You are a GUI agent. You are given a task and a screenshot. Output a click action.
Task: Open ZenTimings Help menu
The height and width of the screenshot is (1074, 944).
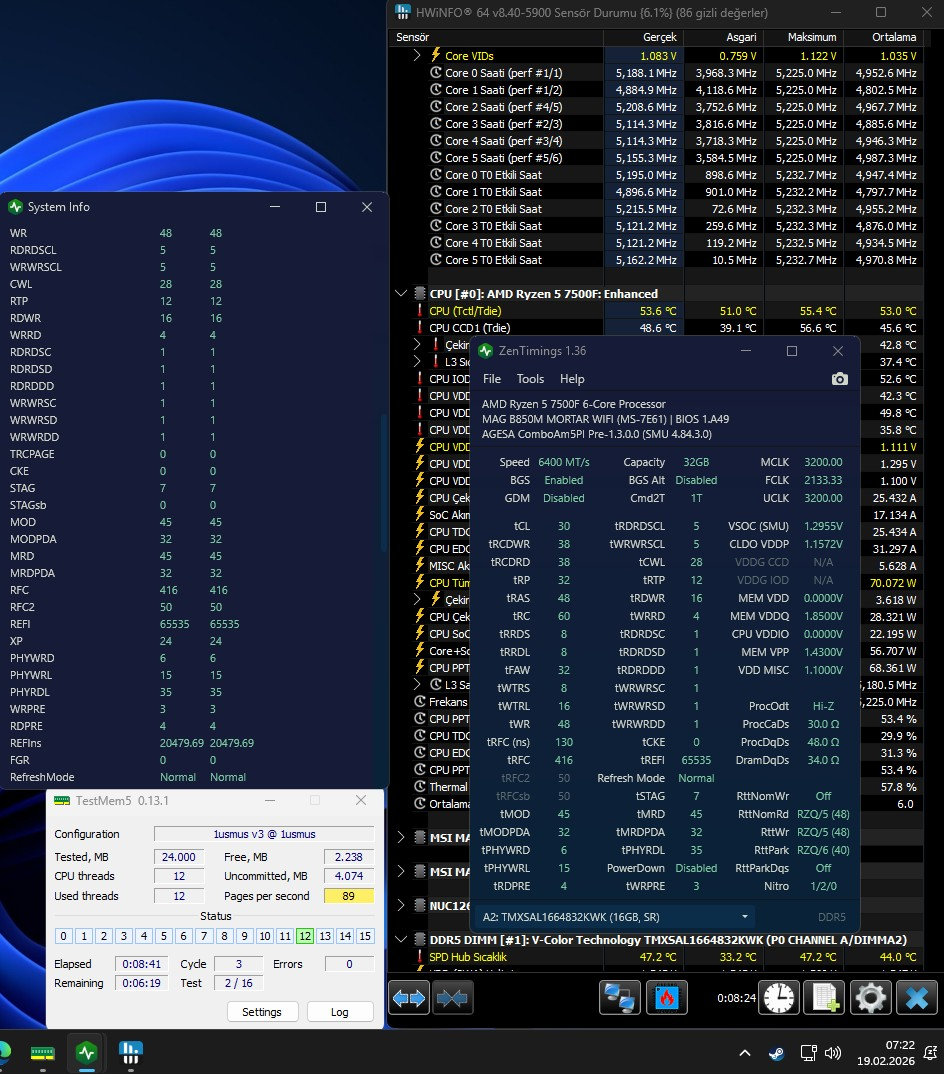(572, 379)
